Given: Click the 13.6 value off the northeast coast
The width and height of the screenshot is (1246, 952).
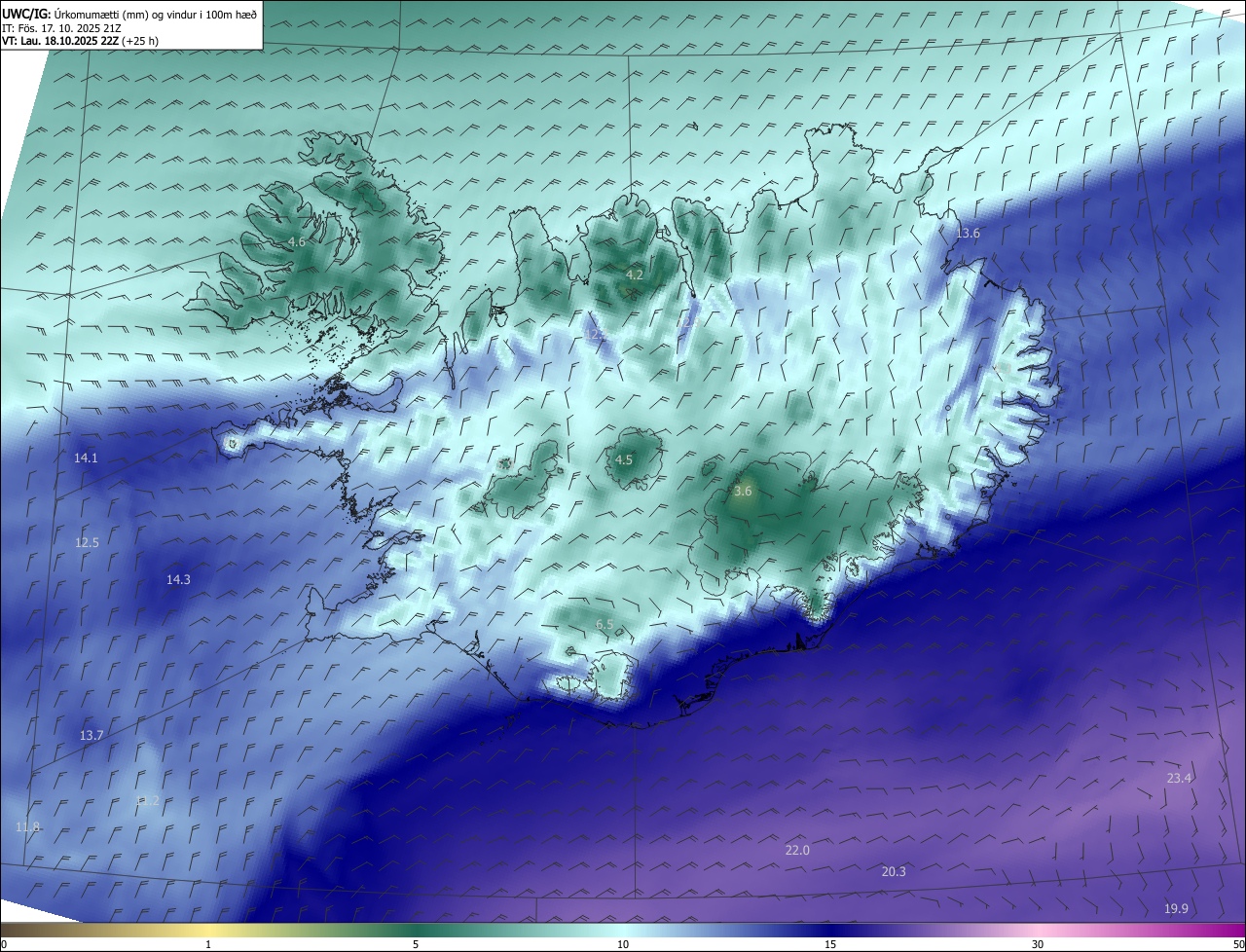Looking at the screenshot, I should tap(968, 234).
